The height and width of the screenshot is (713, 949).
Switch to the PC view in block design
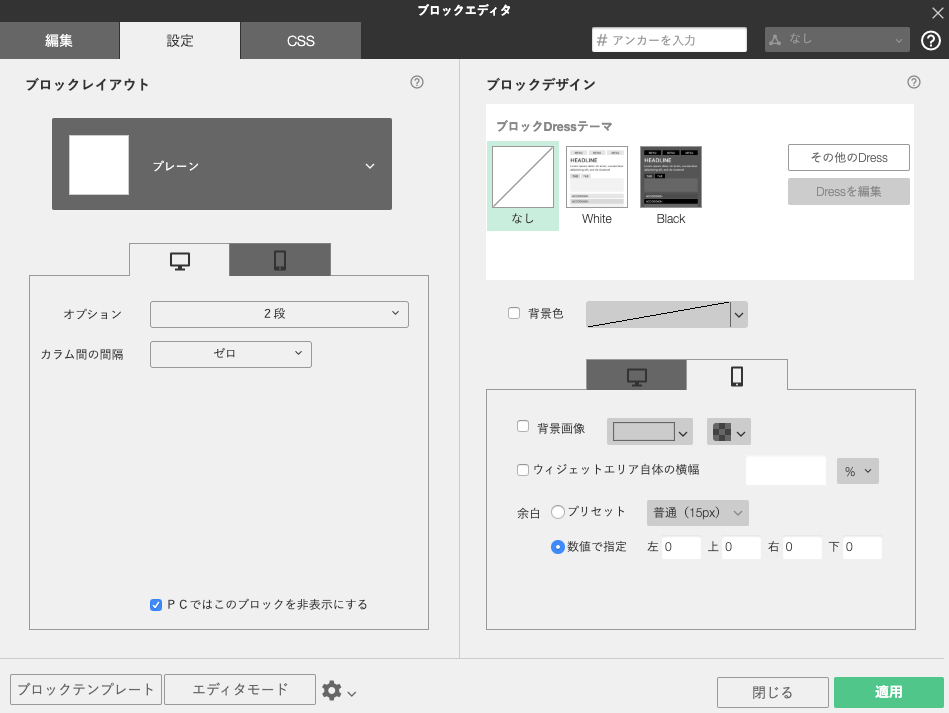635,375
